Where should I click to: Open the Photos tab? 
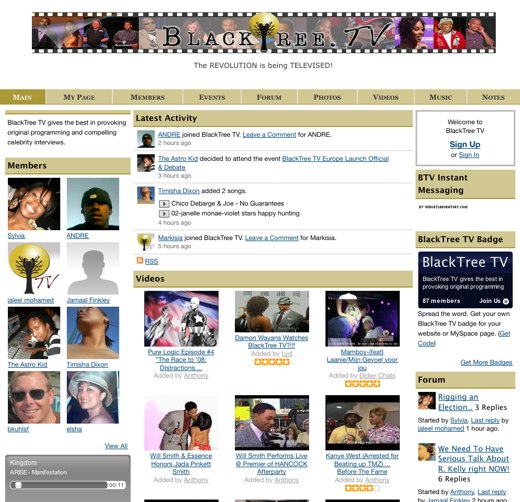[327, 97]
